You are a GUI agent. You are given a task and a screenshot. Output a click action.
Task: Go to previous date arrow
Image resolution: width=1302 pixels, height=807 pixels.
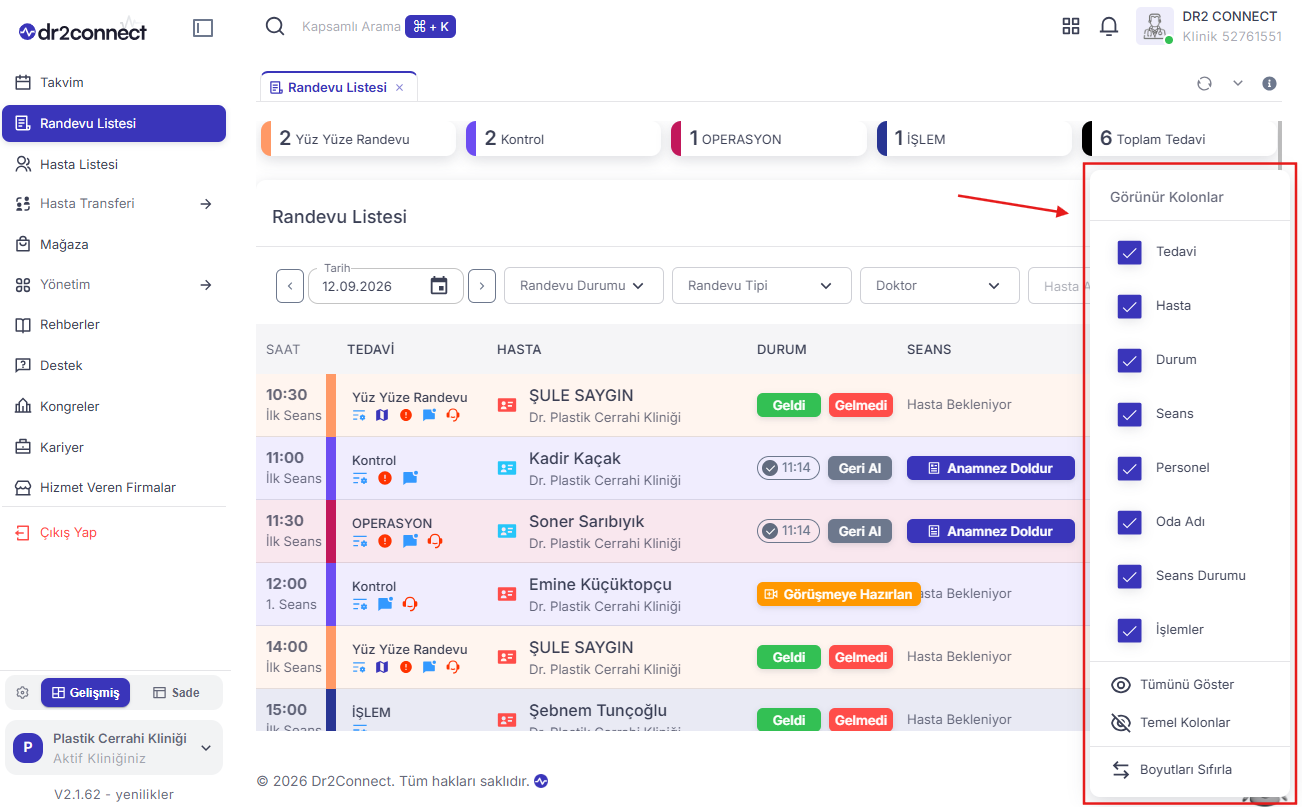289,286
